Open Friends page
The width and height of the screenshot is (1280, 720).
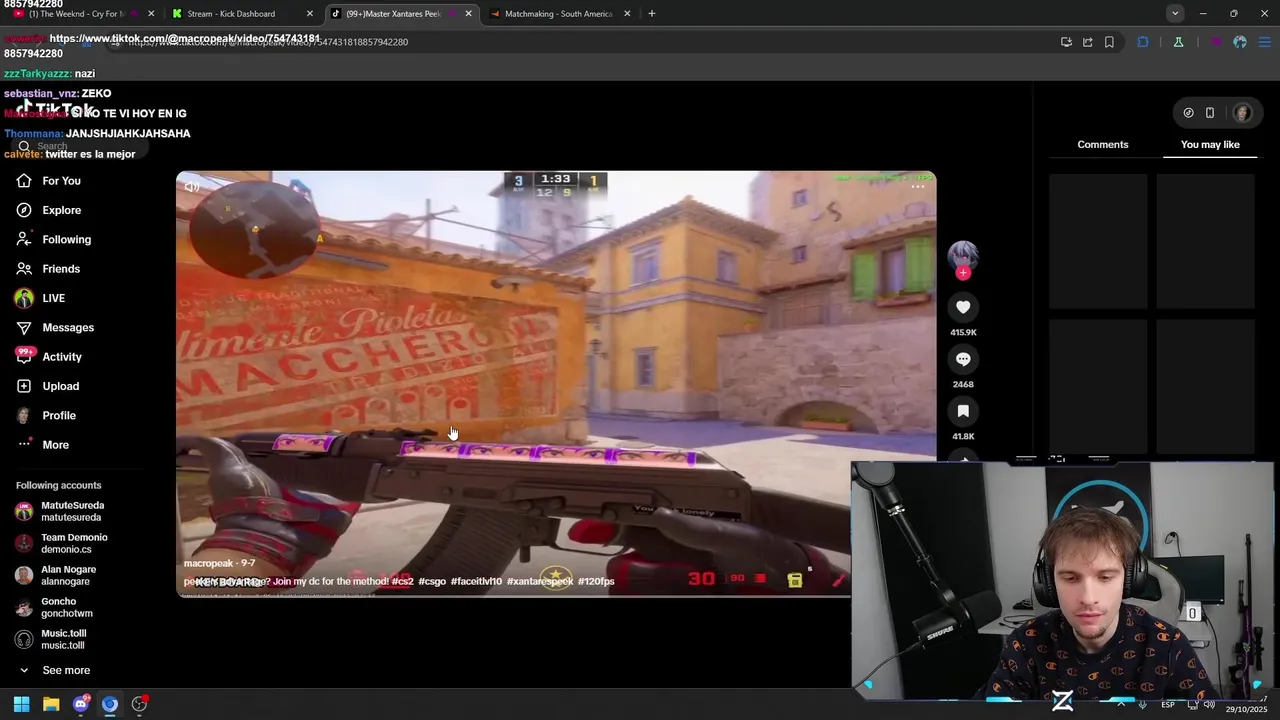click(61, 269)
